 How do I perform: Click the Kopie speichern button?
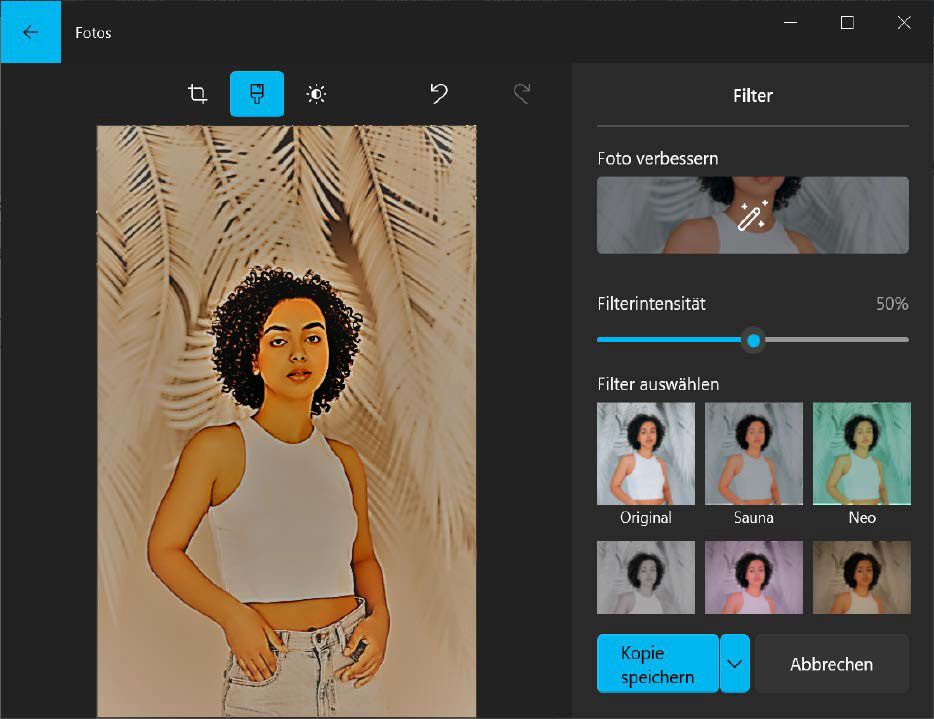pyautogui.click(x=657, y=663)
